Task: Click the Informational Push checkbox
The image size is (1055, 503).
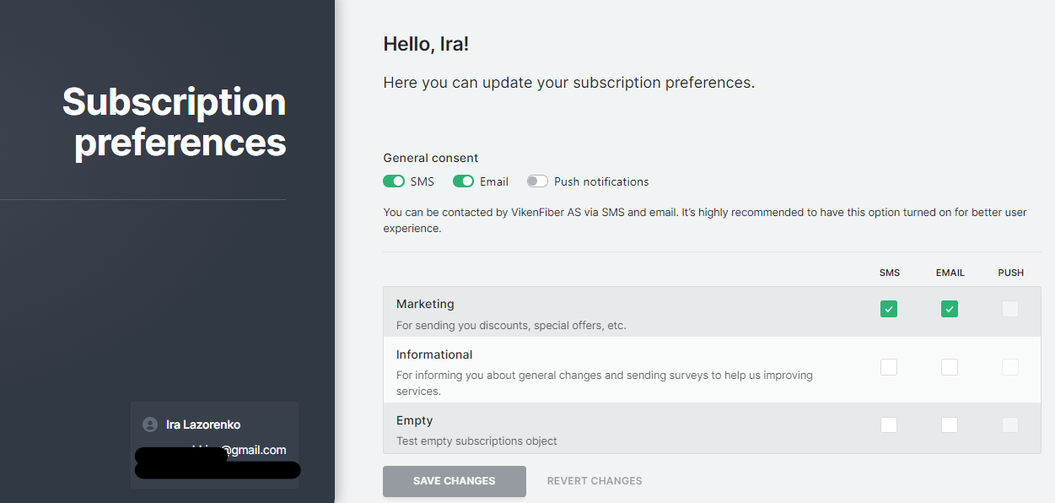Action: [1010, 367]
